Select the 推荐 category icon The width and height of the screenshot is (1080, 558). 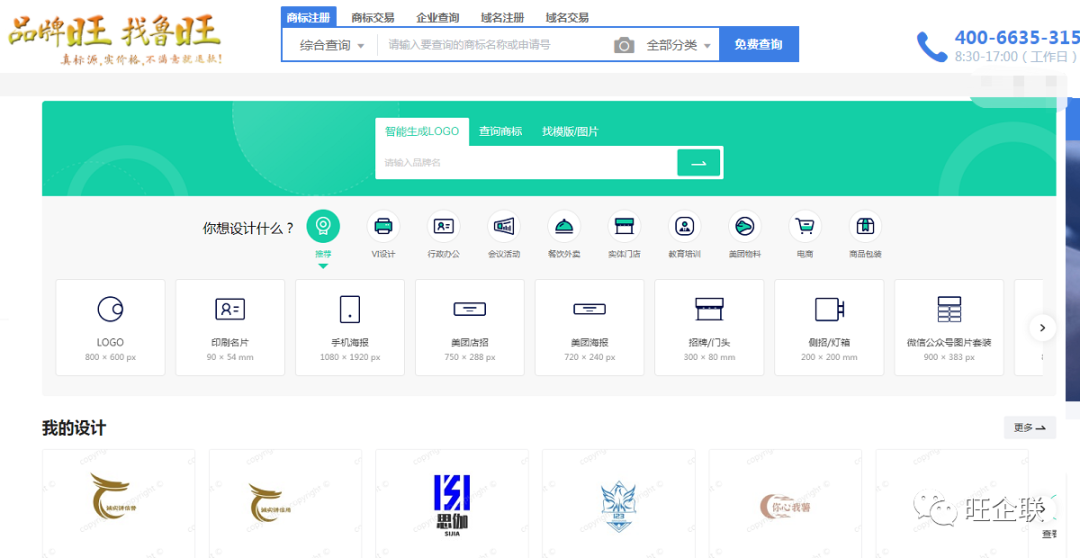point(323,227)
